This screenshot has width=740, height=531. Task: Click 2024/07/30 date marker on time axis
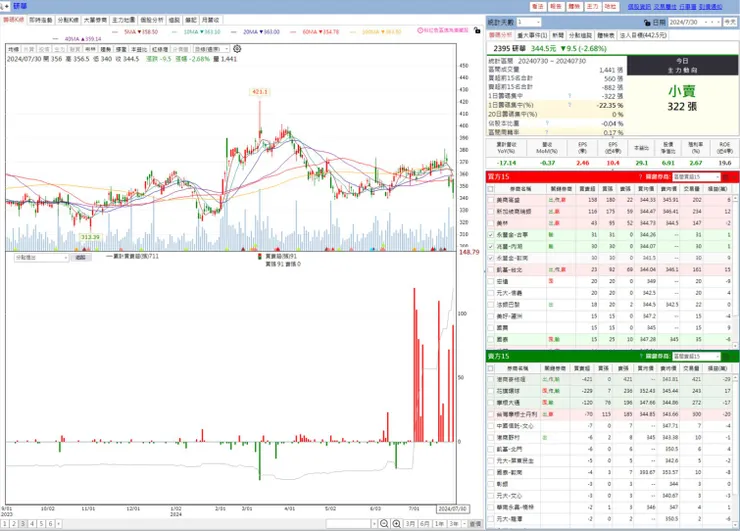pyautogui.click(x=452, y=509)
